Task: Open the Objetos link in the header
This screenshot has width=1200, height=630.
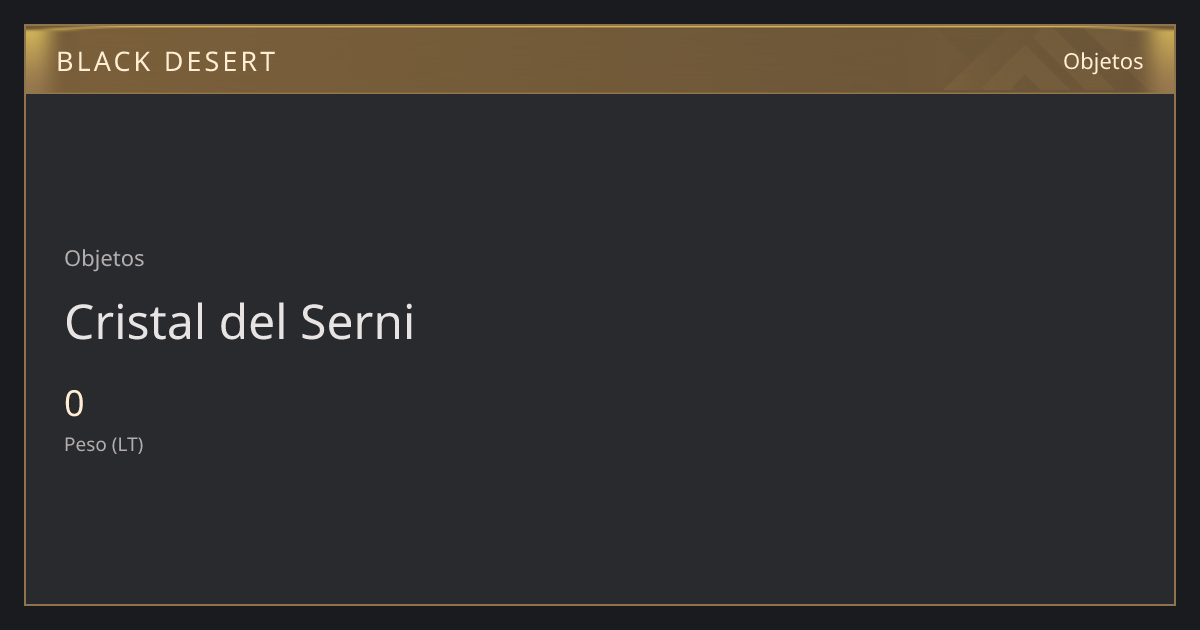Action: [x=1103, y=61]
